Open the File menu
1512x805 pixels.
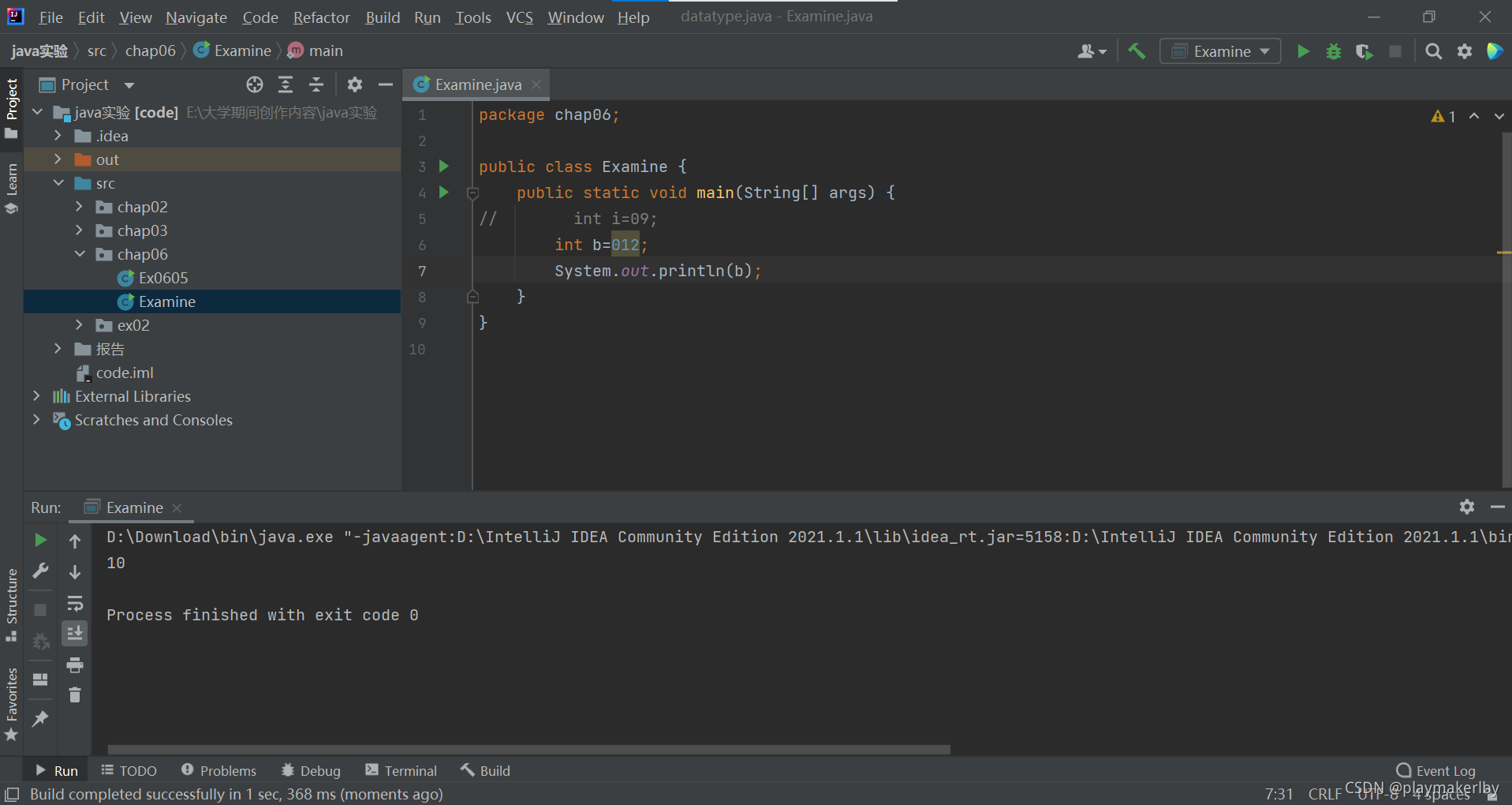50,17
